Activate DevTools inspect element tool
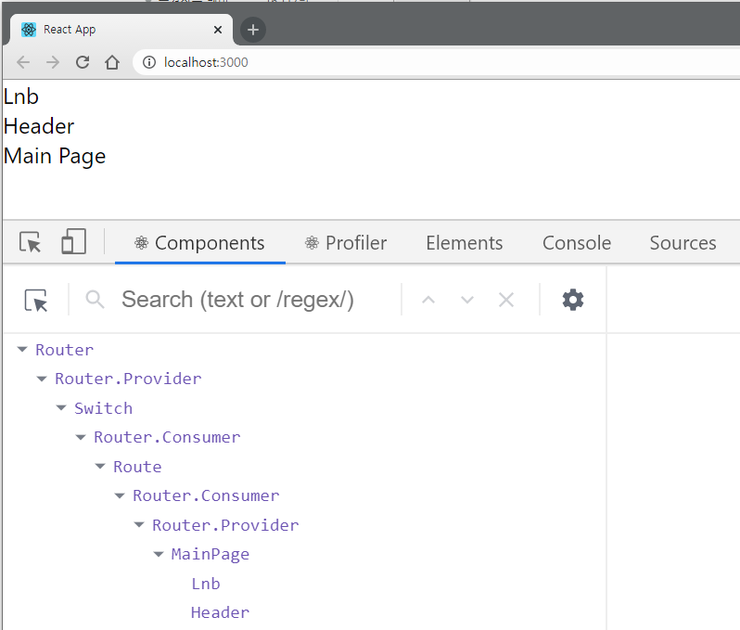The width and height of the screenshot is (740, 630). (30, 242)
